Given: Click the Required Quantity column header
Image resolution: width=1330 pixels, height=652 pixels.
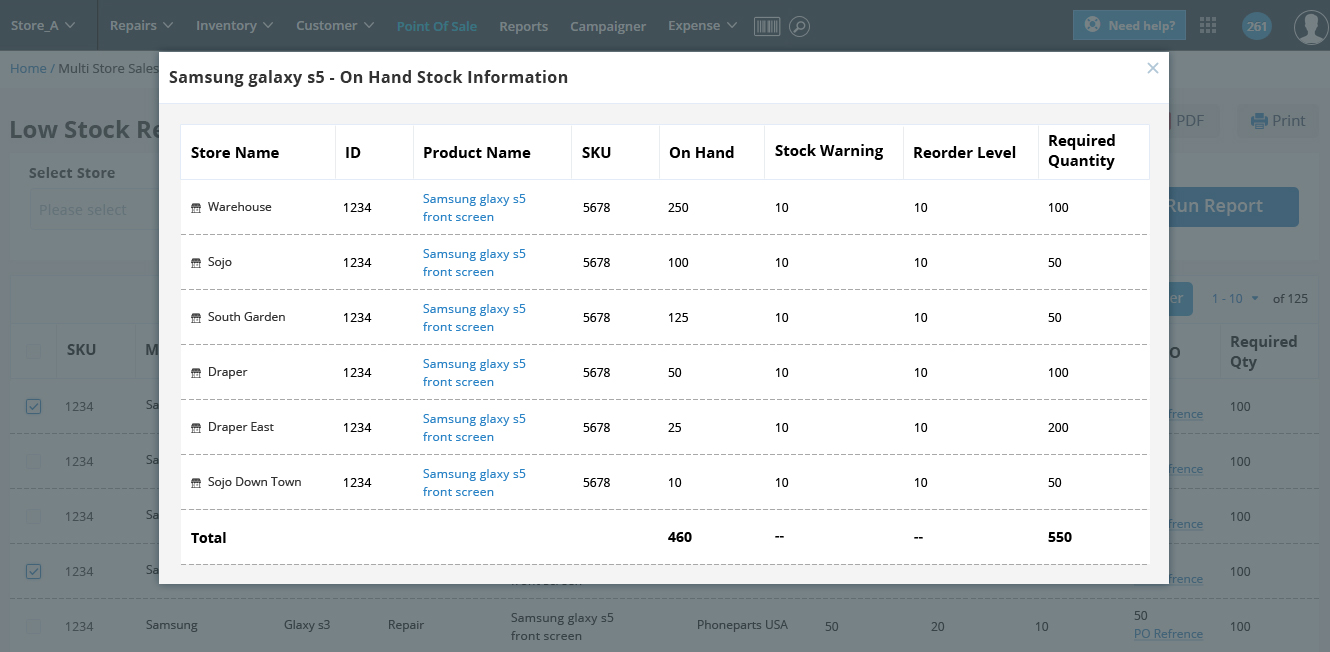Looking at the screenshot, I should coord(1081,151).
